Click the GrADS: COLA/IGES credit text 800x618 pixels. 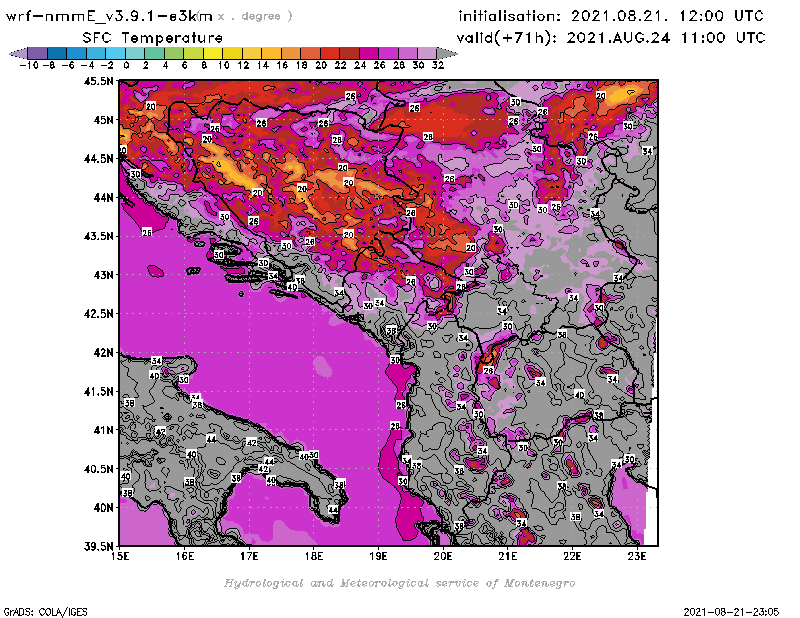point(45,611)
